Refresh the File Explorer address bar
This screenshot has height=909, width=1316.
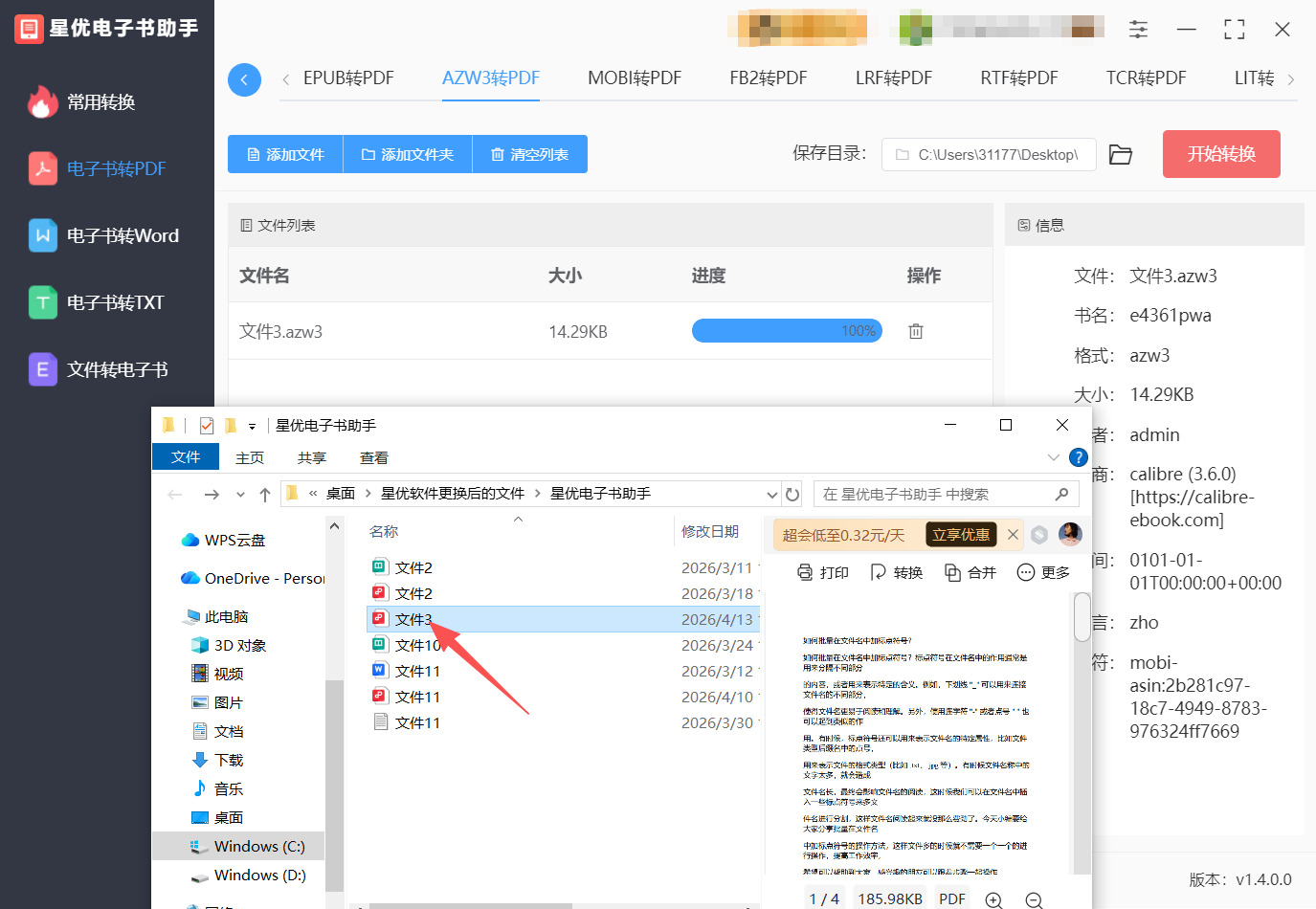(792, 494)
